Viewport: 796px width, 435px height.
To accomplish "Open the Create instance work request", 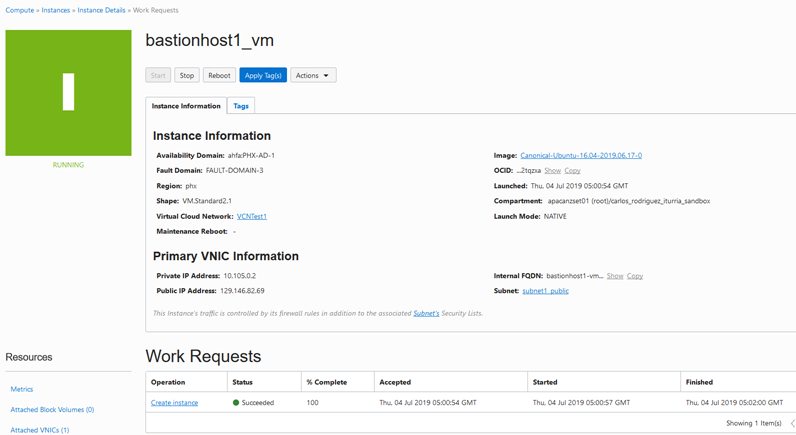I will (x=174, y=403).
